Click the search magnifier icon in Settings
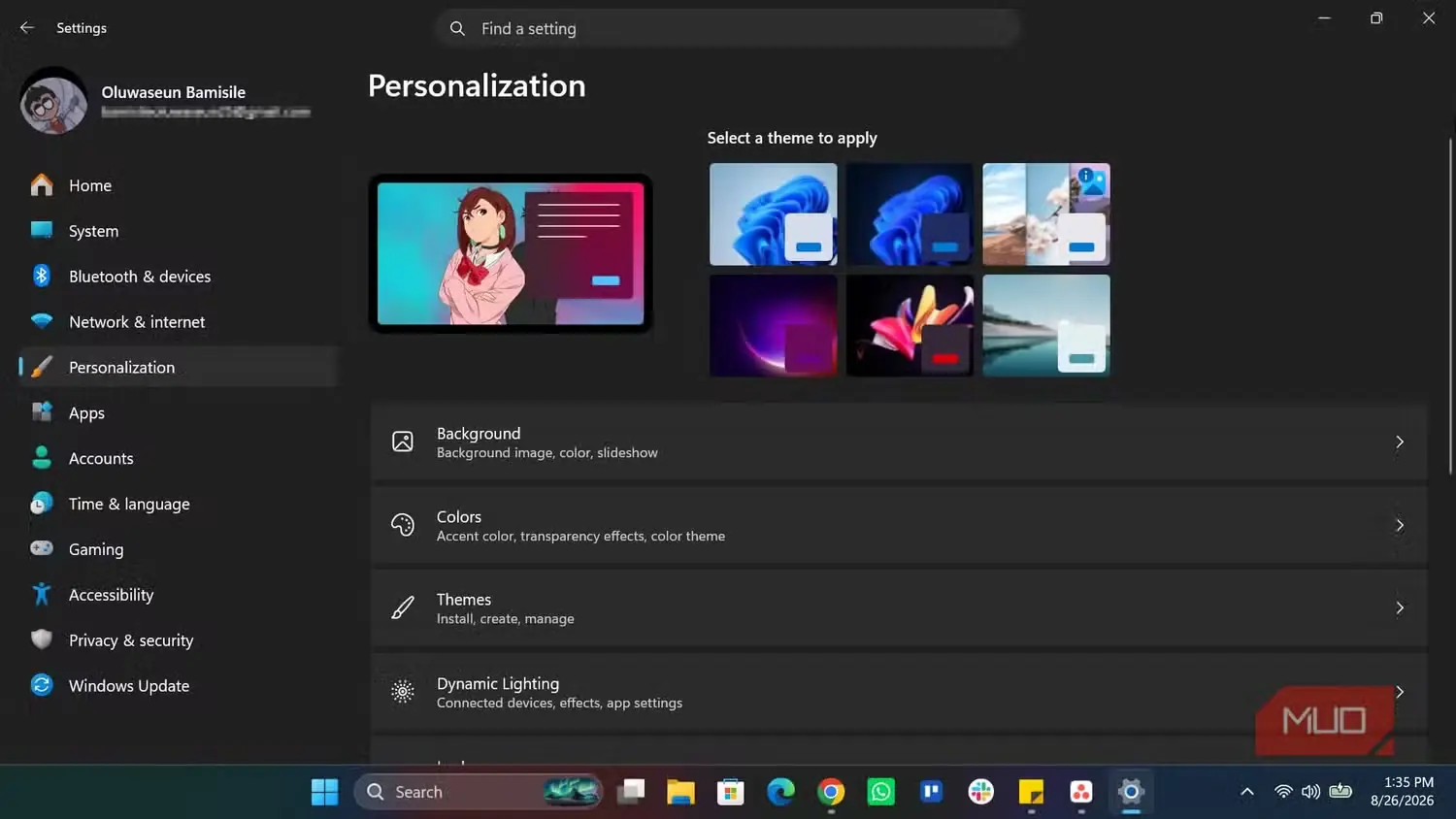 (x=457, y=29)
